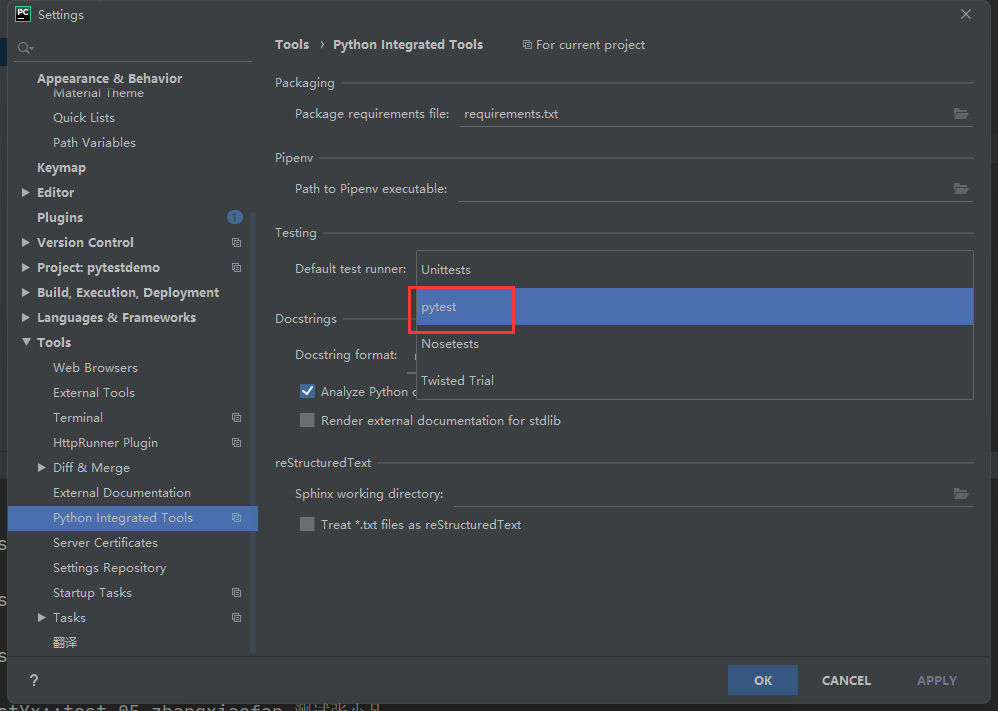Uncheck the Analyze Python code checkbox
Viewport: 998px width, 711px height.
pos(307,391)
